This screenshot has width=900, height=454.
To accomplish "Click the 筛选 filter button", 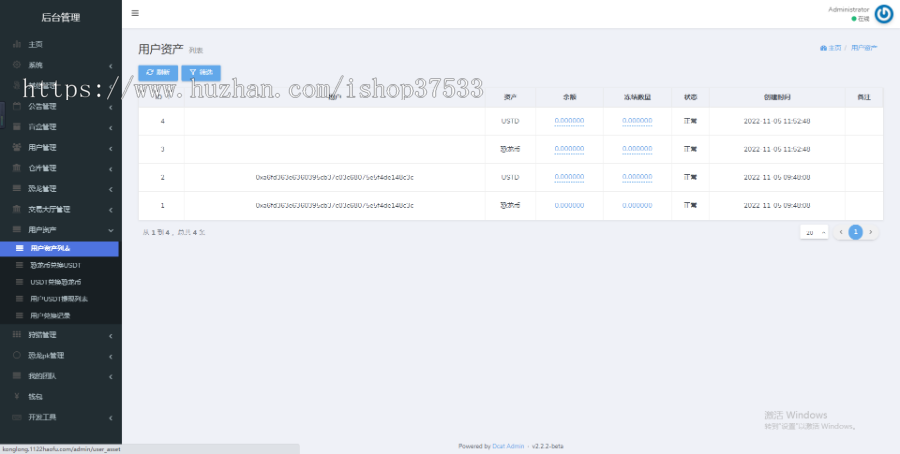I will (x=201, y=73).
